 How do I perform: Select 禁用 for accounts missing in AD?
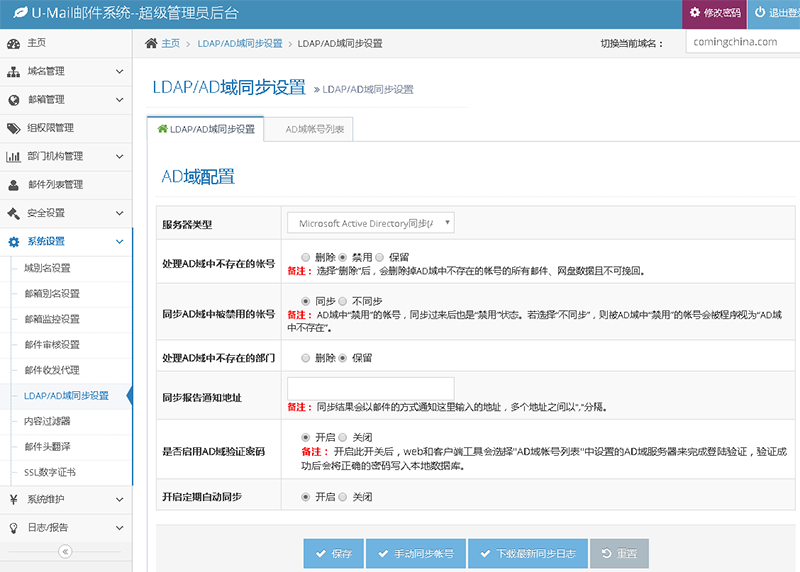(x=343, y=257)
